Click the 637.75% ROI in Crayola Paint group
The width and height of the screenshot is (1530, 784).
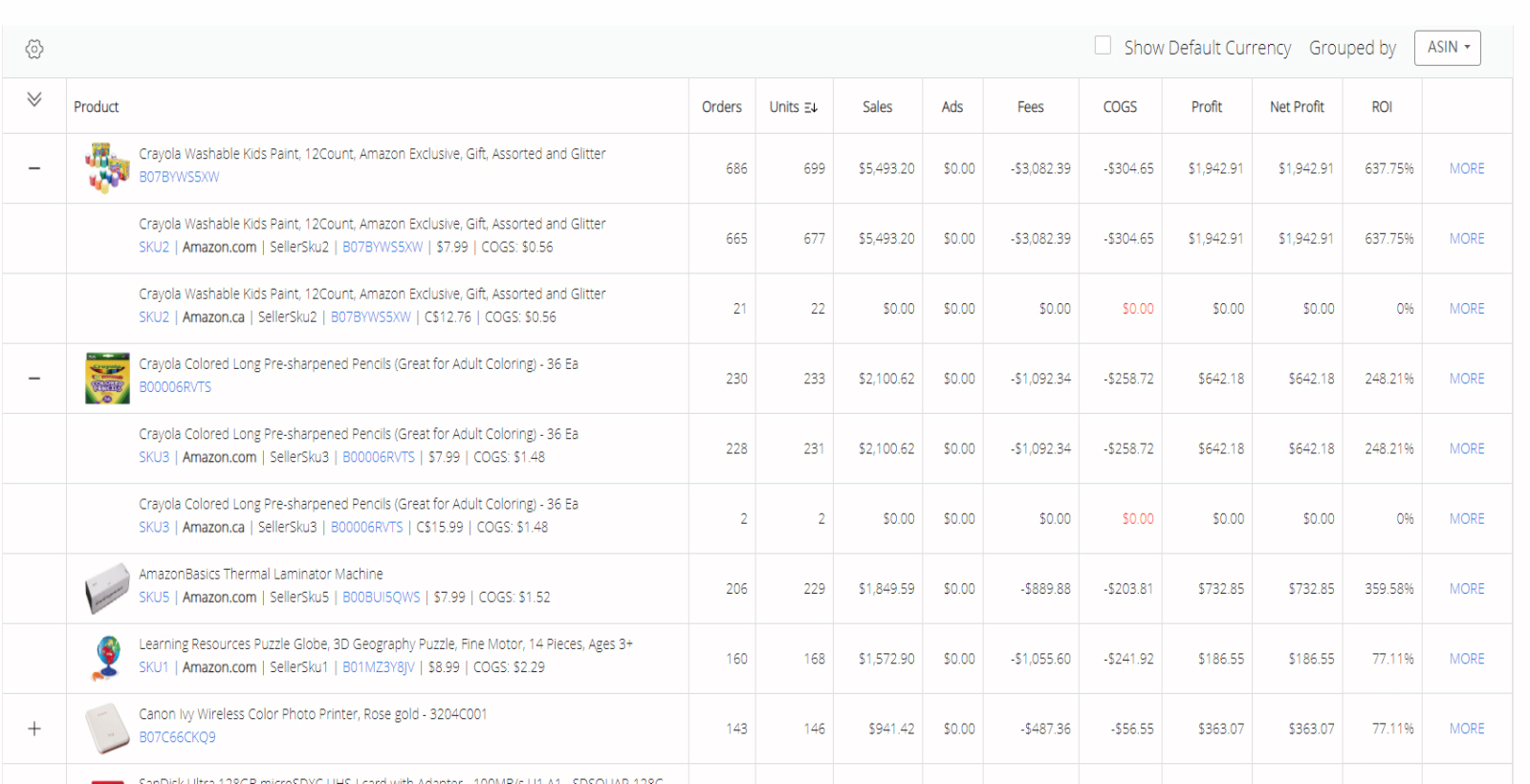click(x=1388, y=168)
